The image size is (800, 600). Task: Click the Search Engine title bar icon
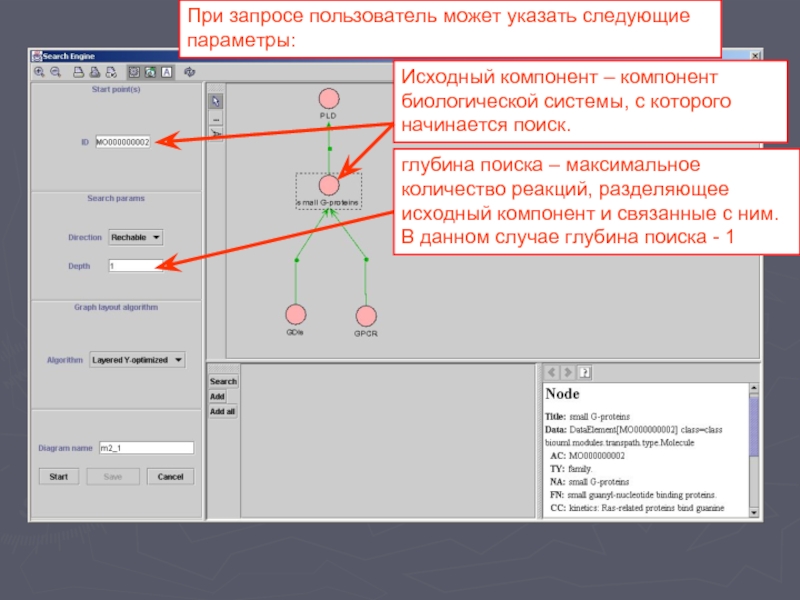[x=36, y=56]
